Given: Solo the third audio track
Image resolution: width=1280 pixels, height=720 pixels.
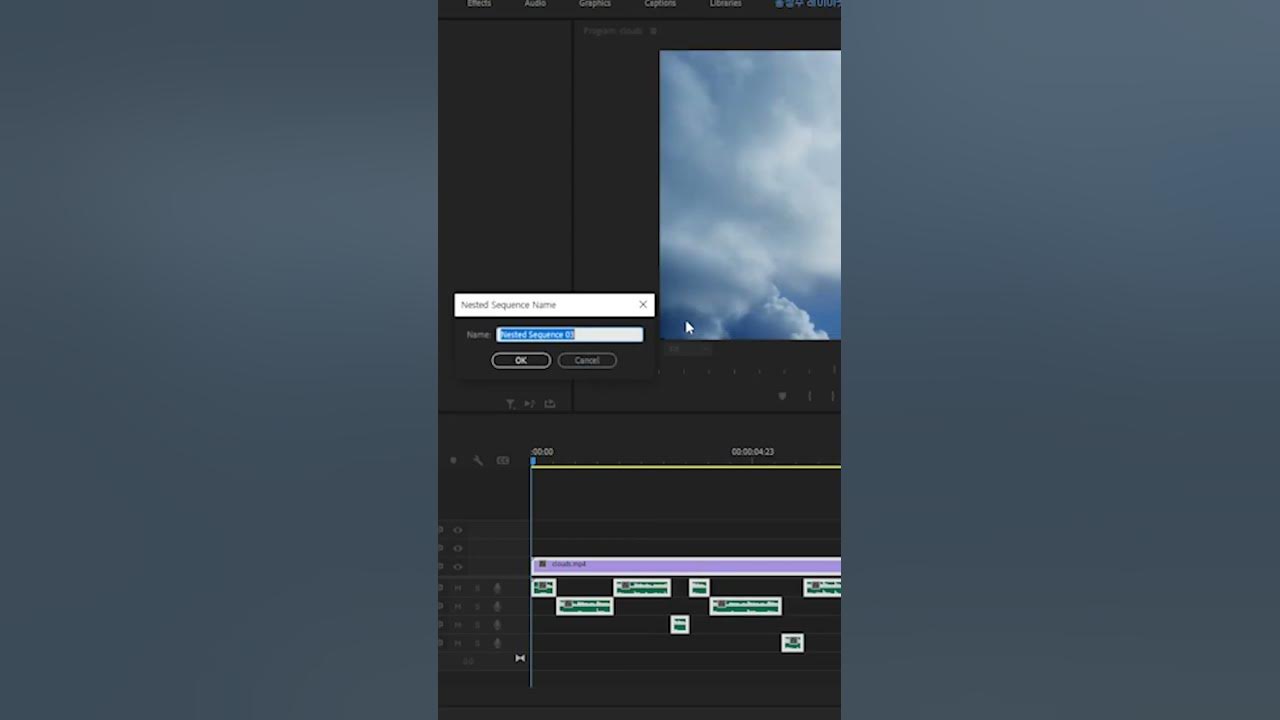Looking at the screenshot, I should coord(477,625).
